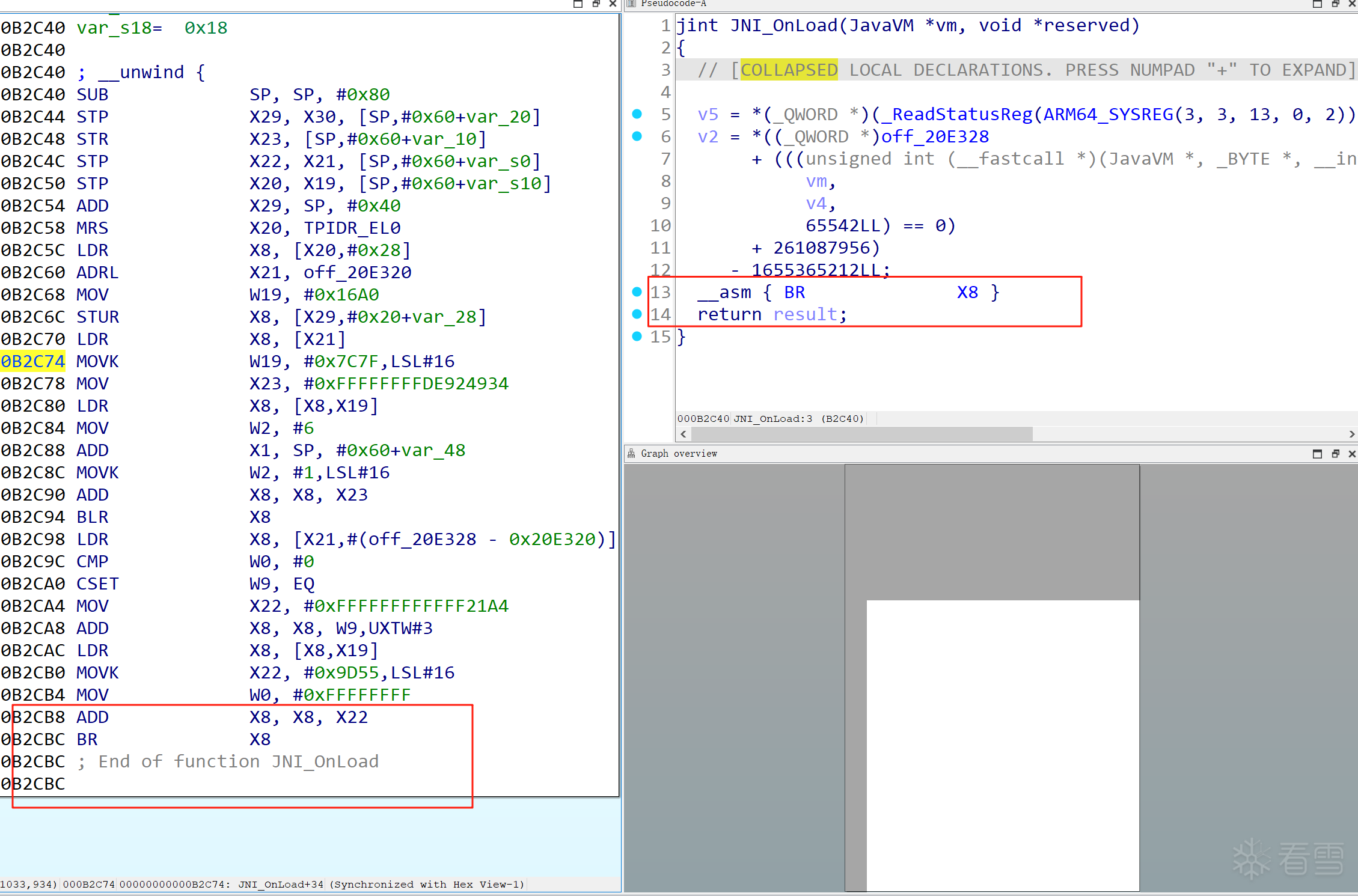The image size is (1358, 896).
Task: Click off_20E320 in the ADRL instruction
Action: click(357, 273)
